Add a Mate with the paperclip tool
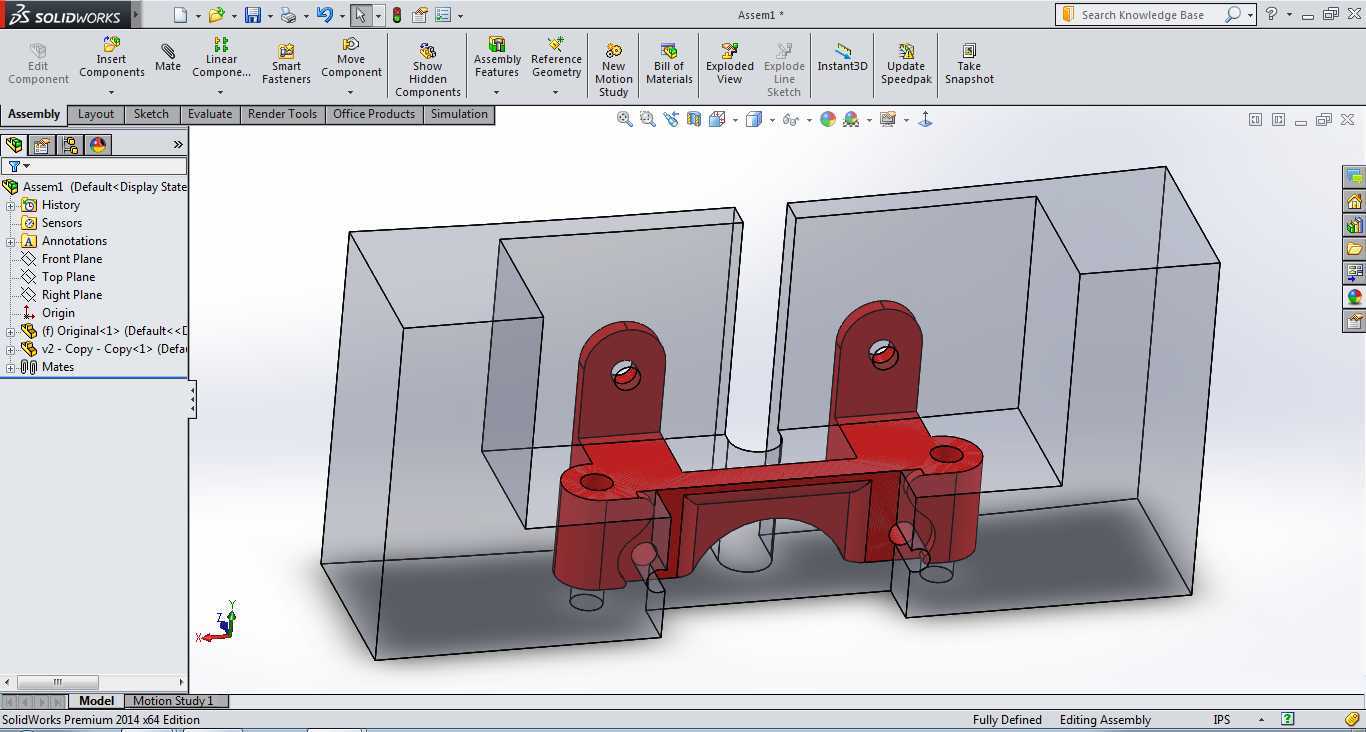The image size is (1366, 732). [x=168, y=58]
